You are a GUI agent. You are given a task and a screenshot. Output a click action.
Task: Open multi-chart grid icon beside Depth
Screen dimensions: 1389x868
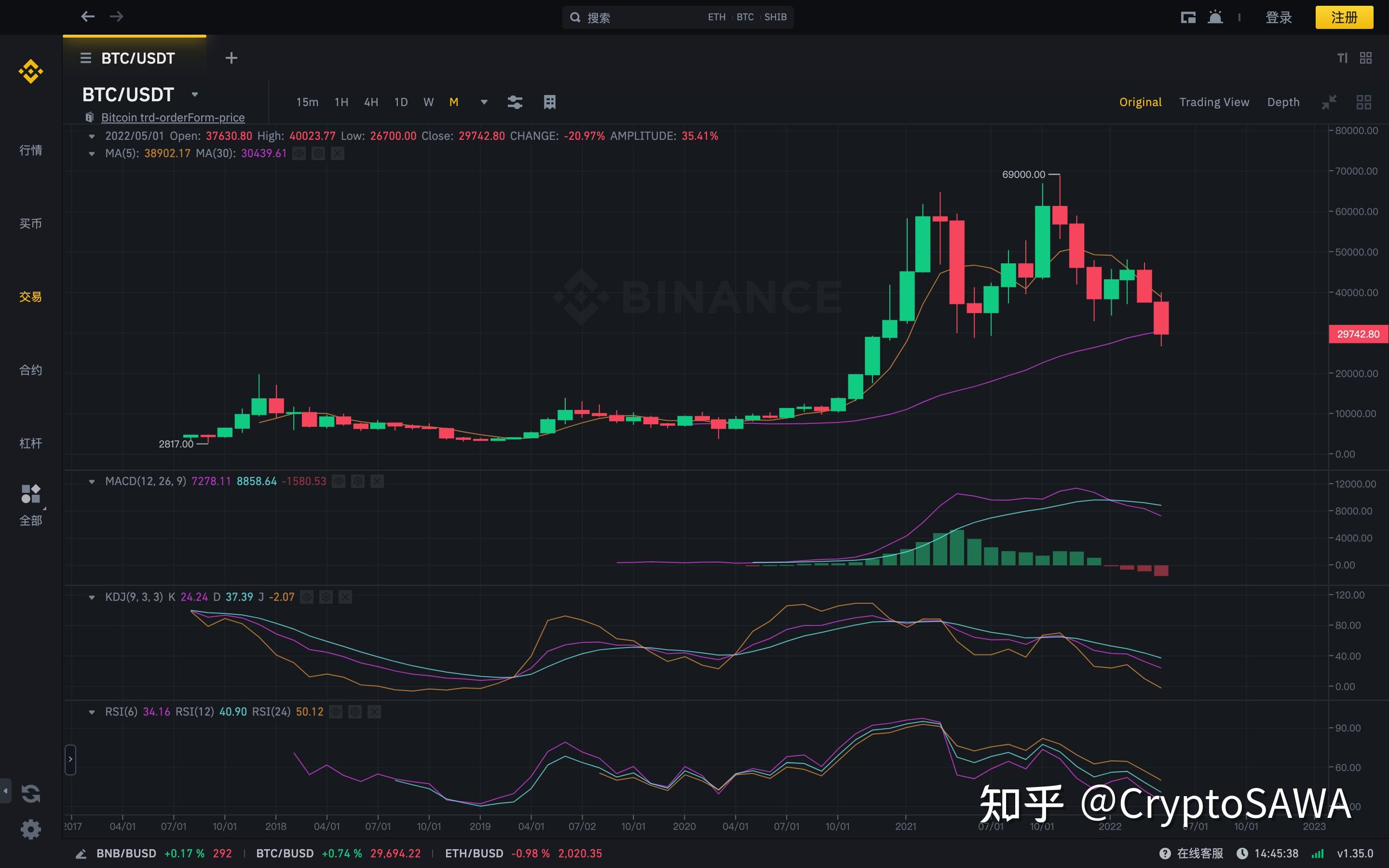pos(1364,102)
